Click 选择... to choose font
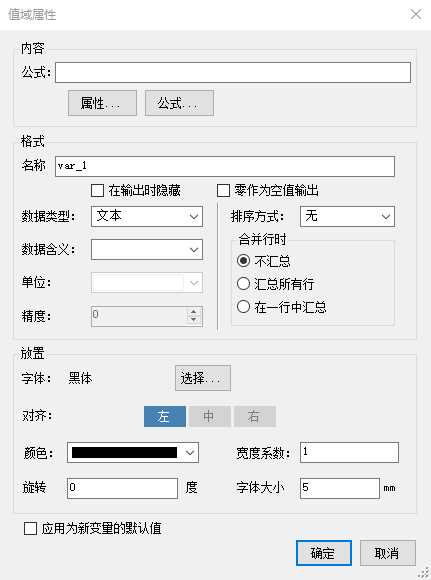This screenshot has height=580, width=431. (x=203, y=378)
